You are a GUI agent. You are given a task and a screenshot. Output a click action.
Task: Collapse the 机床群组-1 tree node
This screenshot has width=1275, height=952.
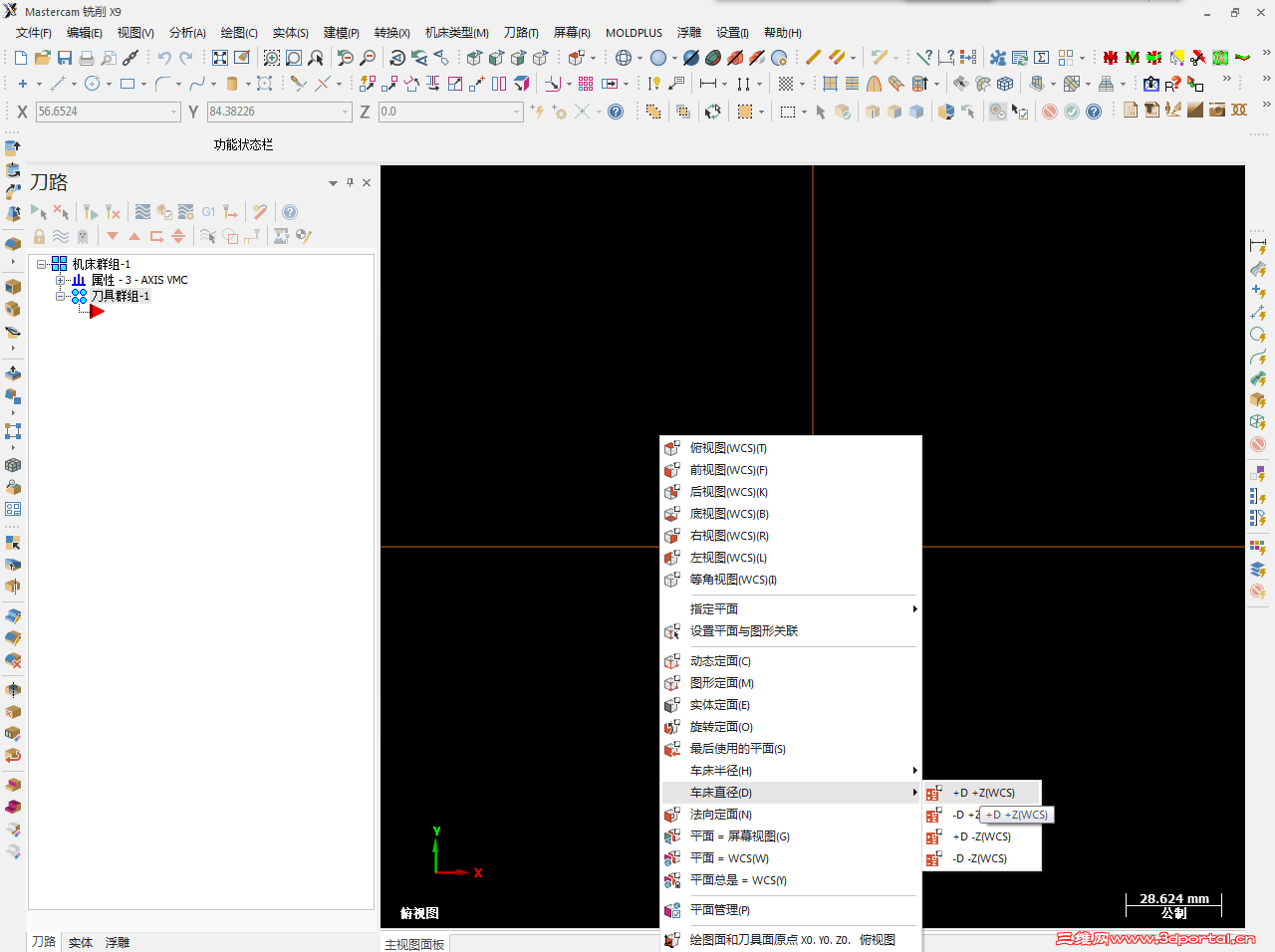pos(42,264)
